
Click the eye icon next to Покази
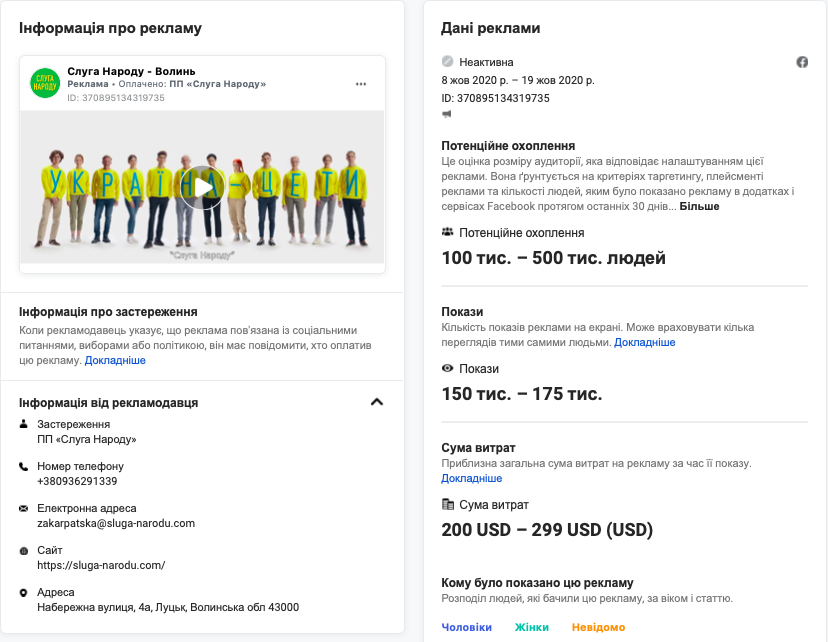[x=447, y=368]
